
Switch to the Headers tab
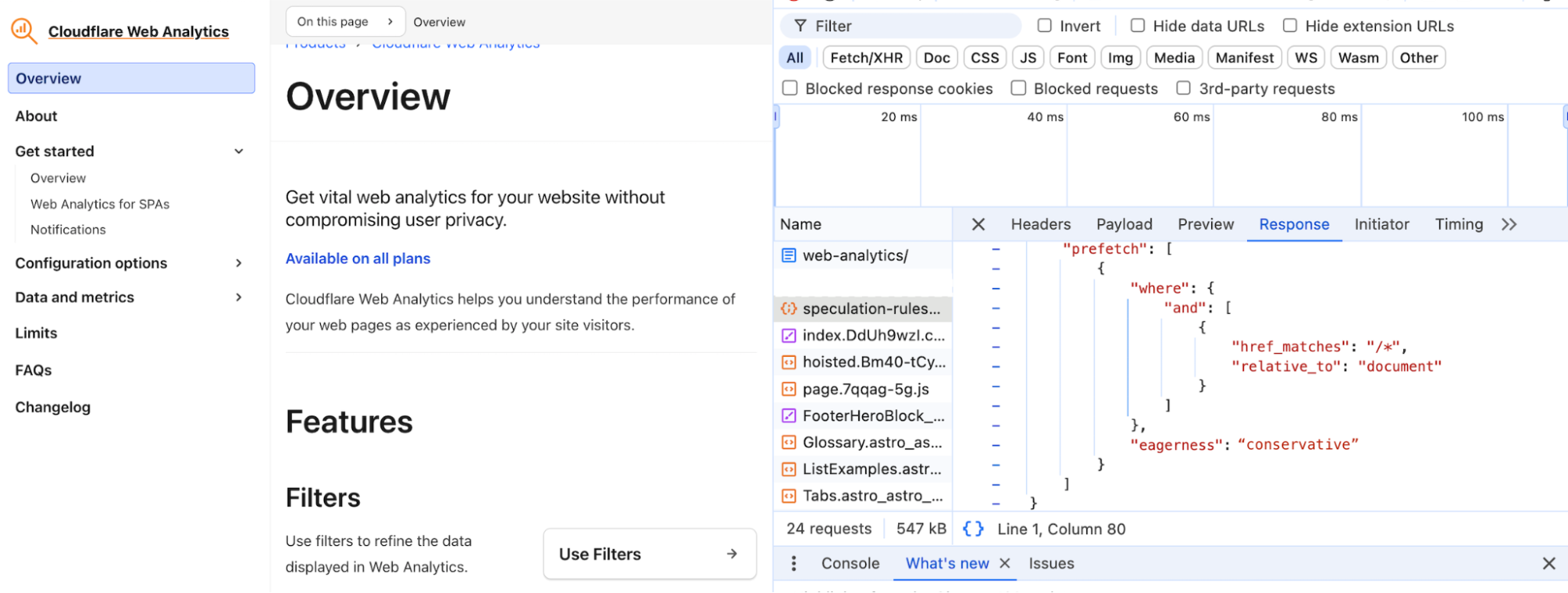coord(1040,224)
